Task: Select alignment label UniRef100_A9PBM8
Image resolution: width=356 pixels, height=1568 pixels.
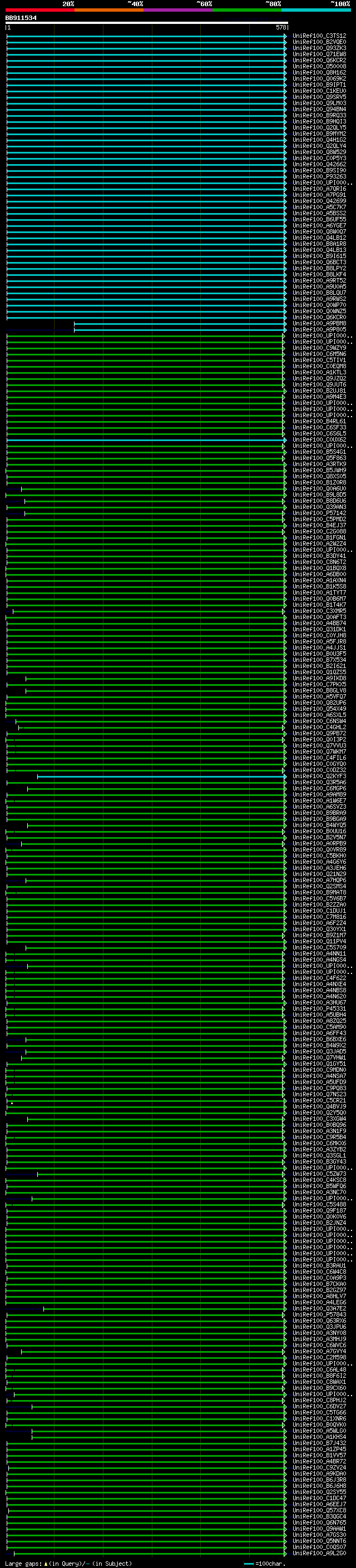Action: (319, 323)
